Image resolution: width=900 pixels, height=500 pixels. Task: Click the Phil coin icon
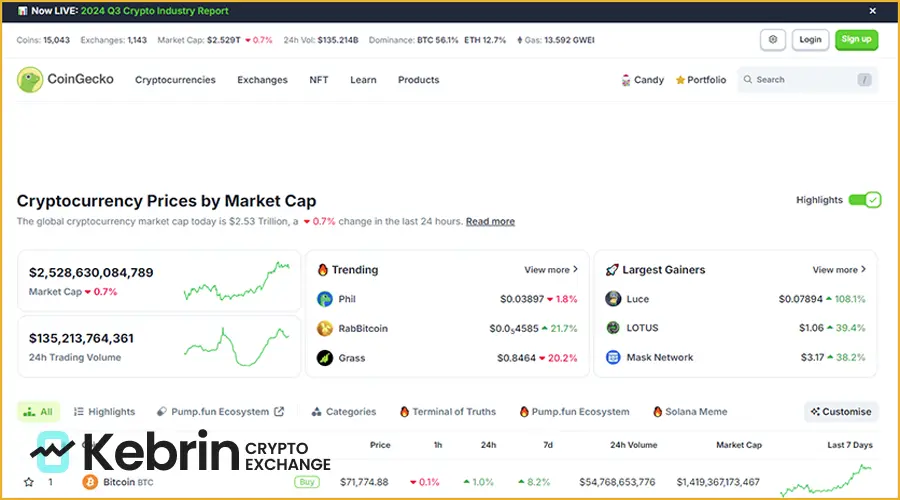325,299
